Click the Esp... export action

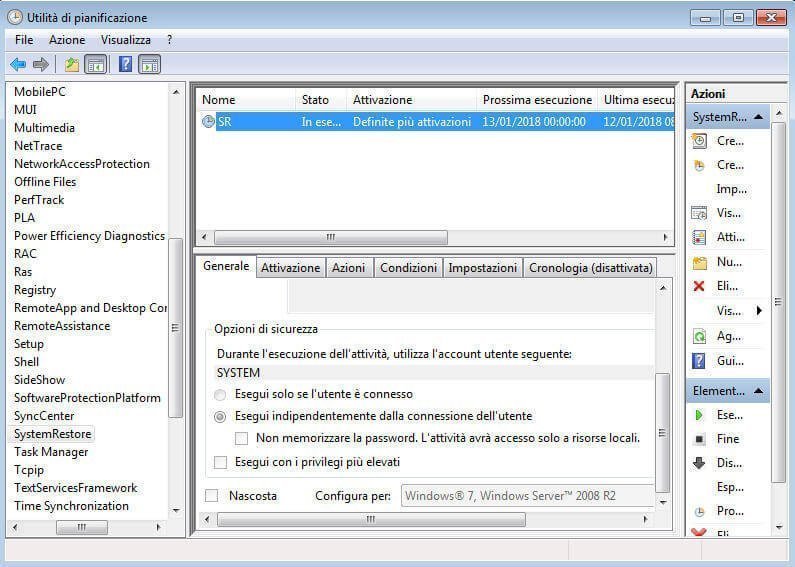pos(730,487)
